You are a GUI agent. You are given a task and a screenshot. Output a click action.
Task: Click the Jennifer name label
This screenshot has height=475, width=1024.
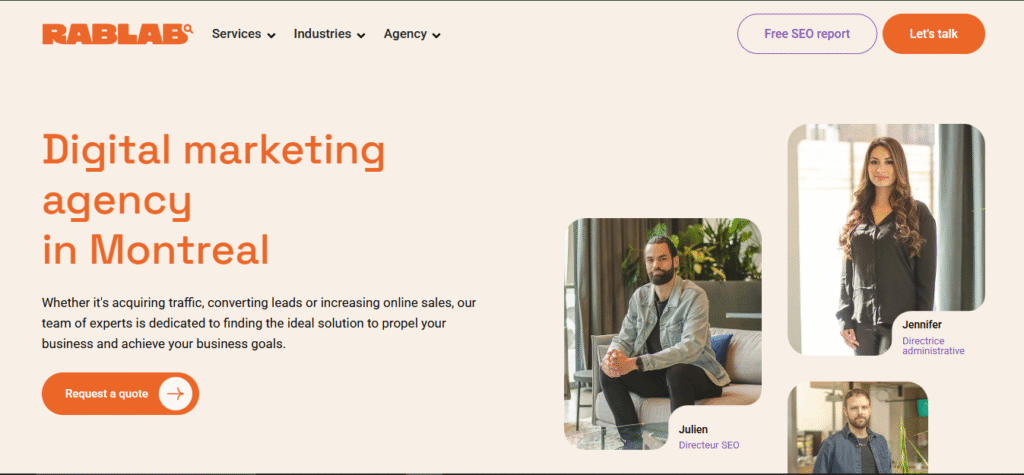[x=922, y=325]
